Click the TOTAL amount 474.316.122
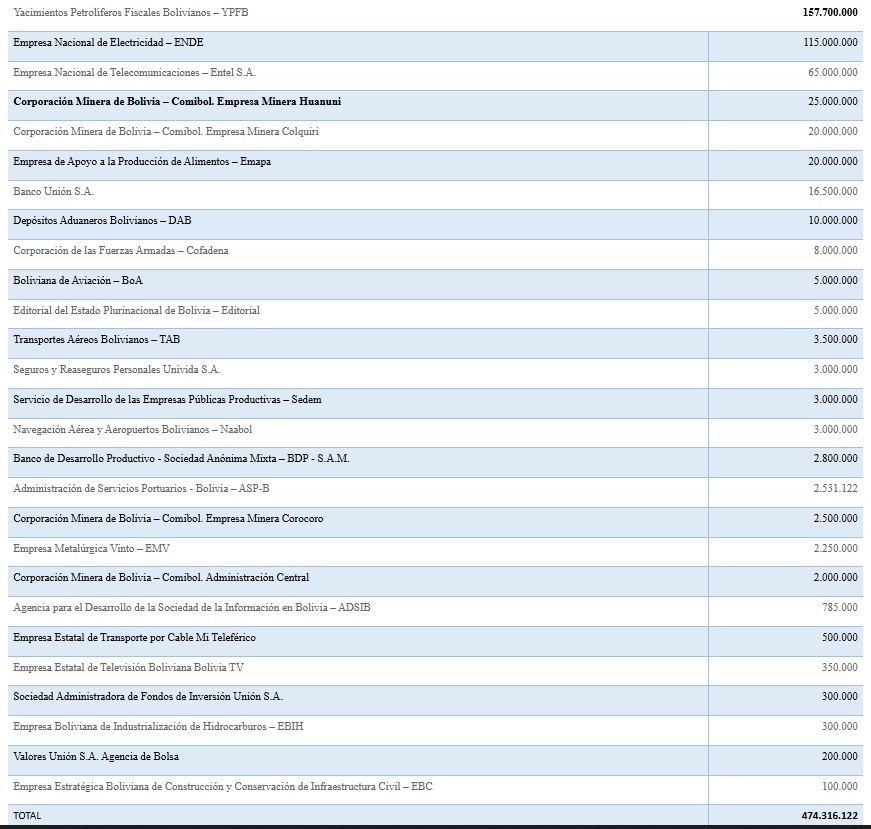The height and width of the screenshot is (829, 871). click(x=829, y=816)
